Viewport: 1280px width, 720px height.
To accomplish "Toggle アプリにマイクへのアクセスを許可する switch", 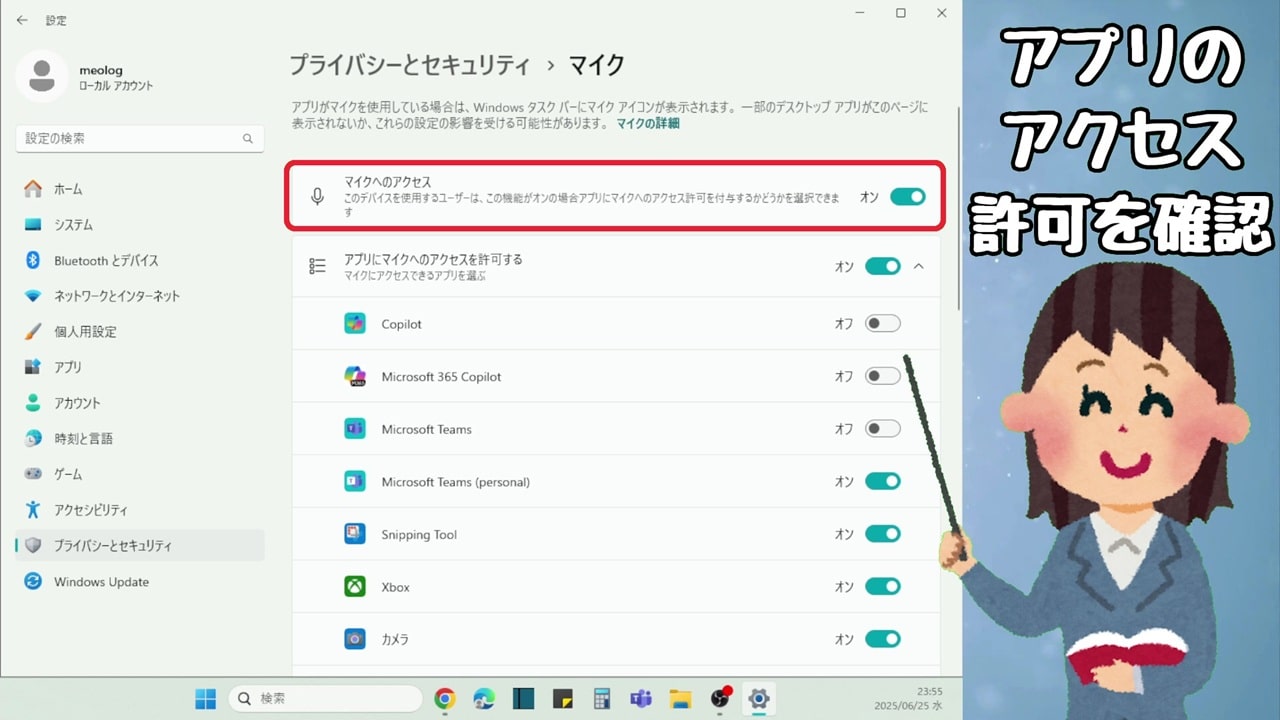I will [x=883, y=266].
